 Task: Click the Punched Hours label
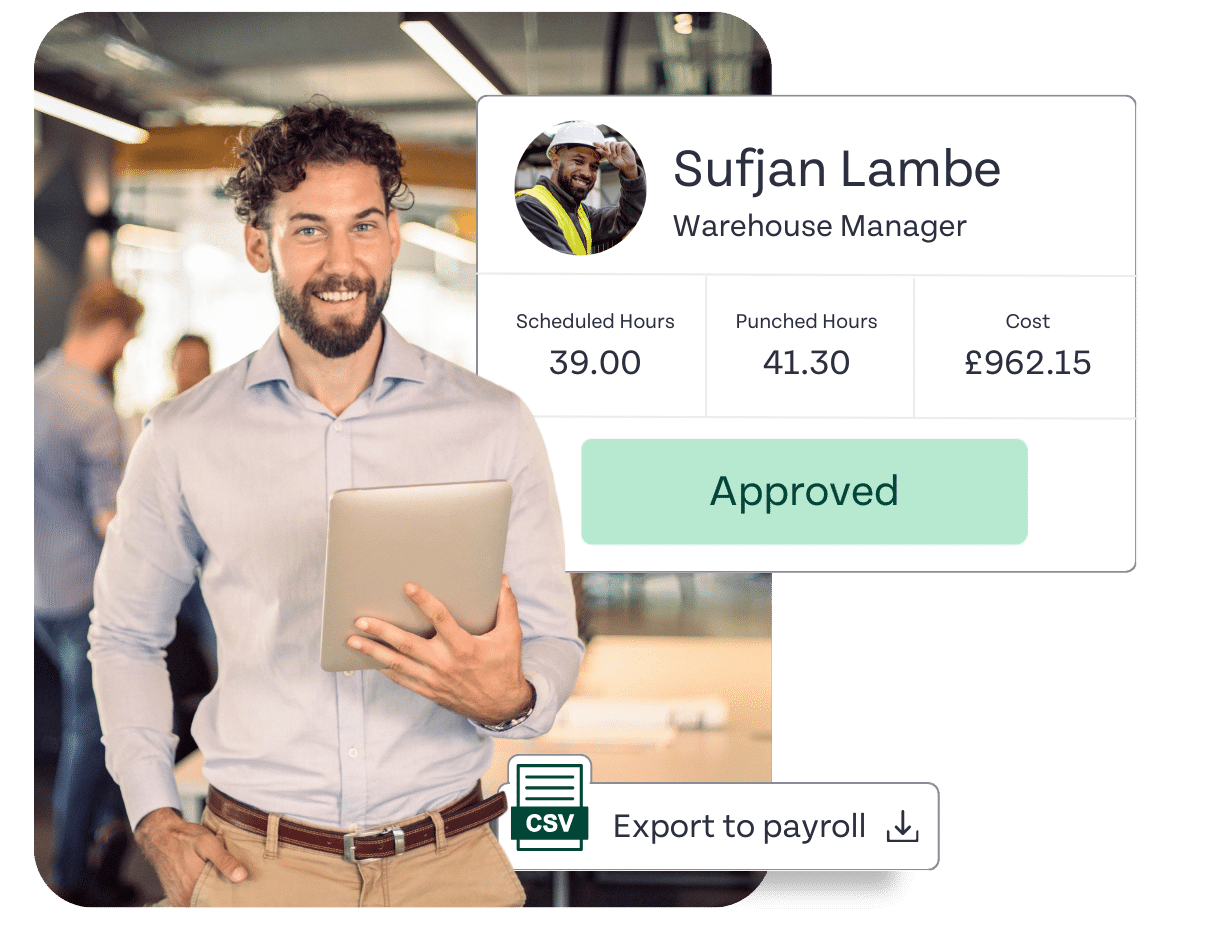(806, 322)
